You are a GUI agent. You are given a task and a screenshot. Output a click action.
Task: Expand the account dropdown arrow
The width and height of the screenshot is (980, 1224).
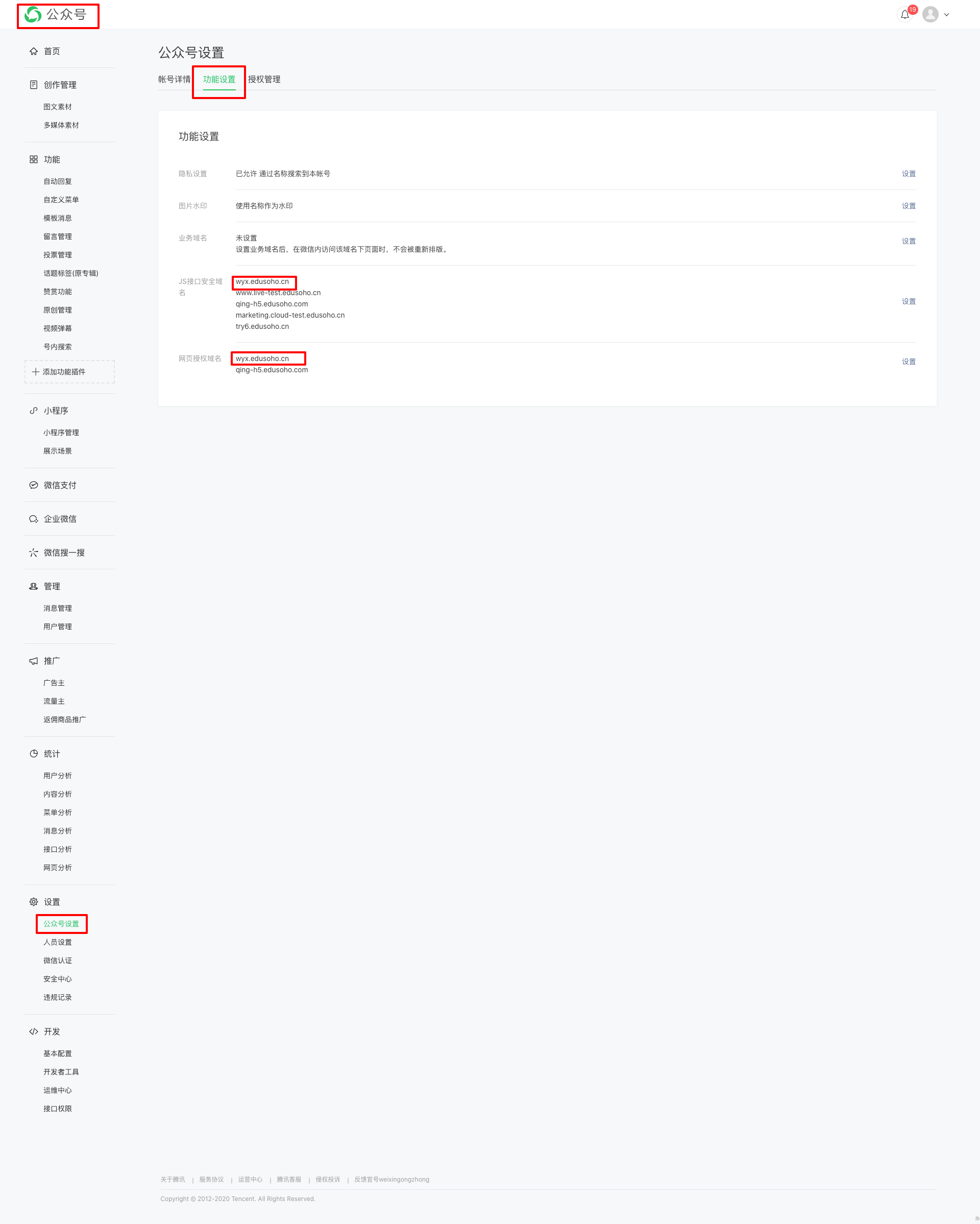coord(946,15)
